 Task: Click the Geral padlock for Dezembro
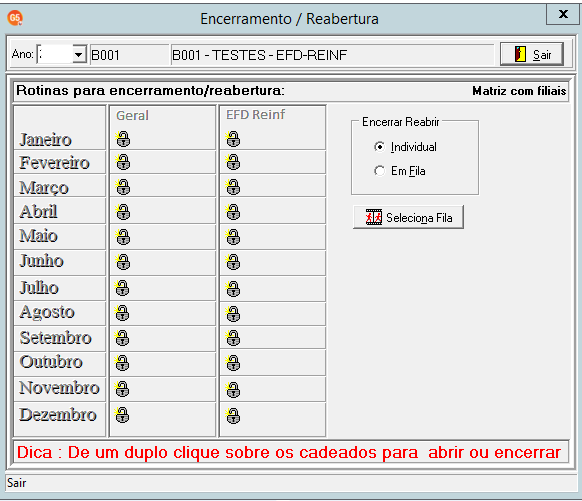click(122, 415)
